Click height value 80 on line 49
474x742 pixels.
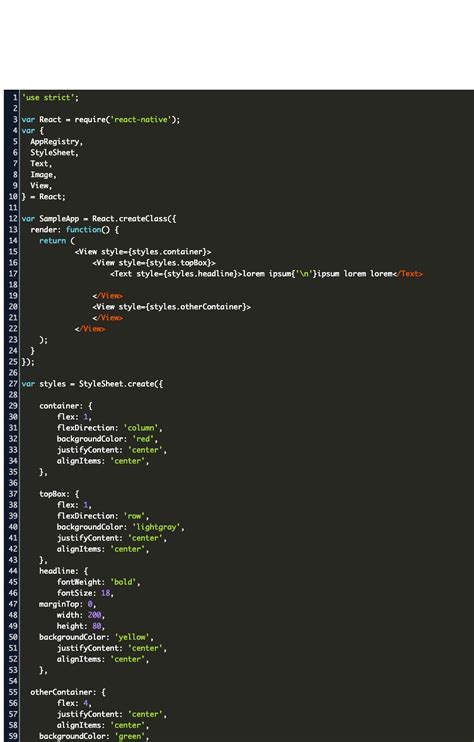point(97,626)
